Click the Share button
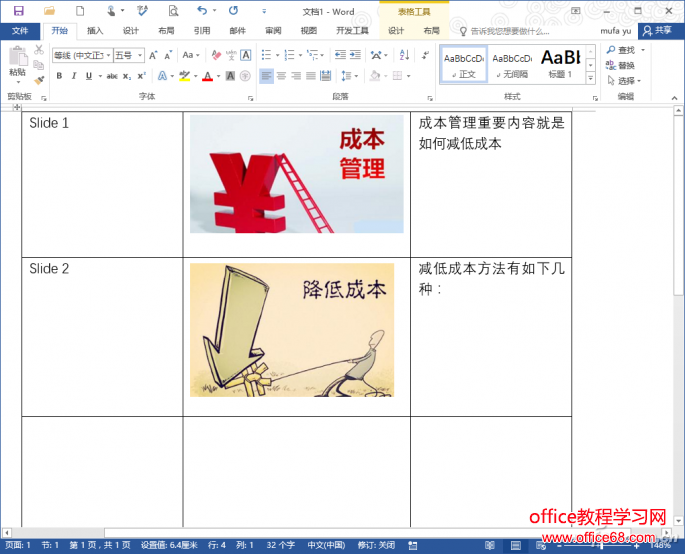This screenshot has height=554, width=685. pyautogui.click(x=657, y=30)
